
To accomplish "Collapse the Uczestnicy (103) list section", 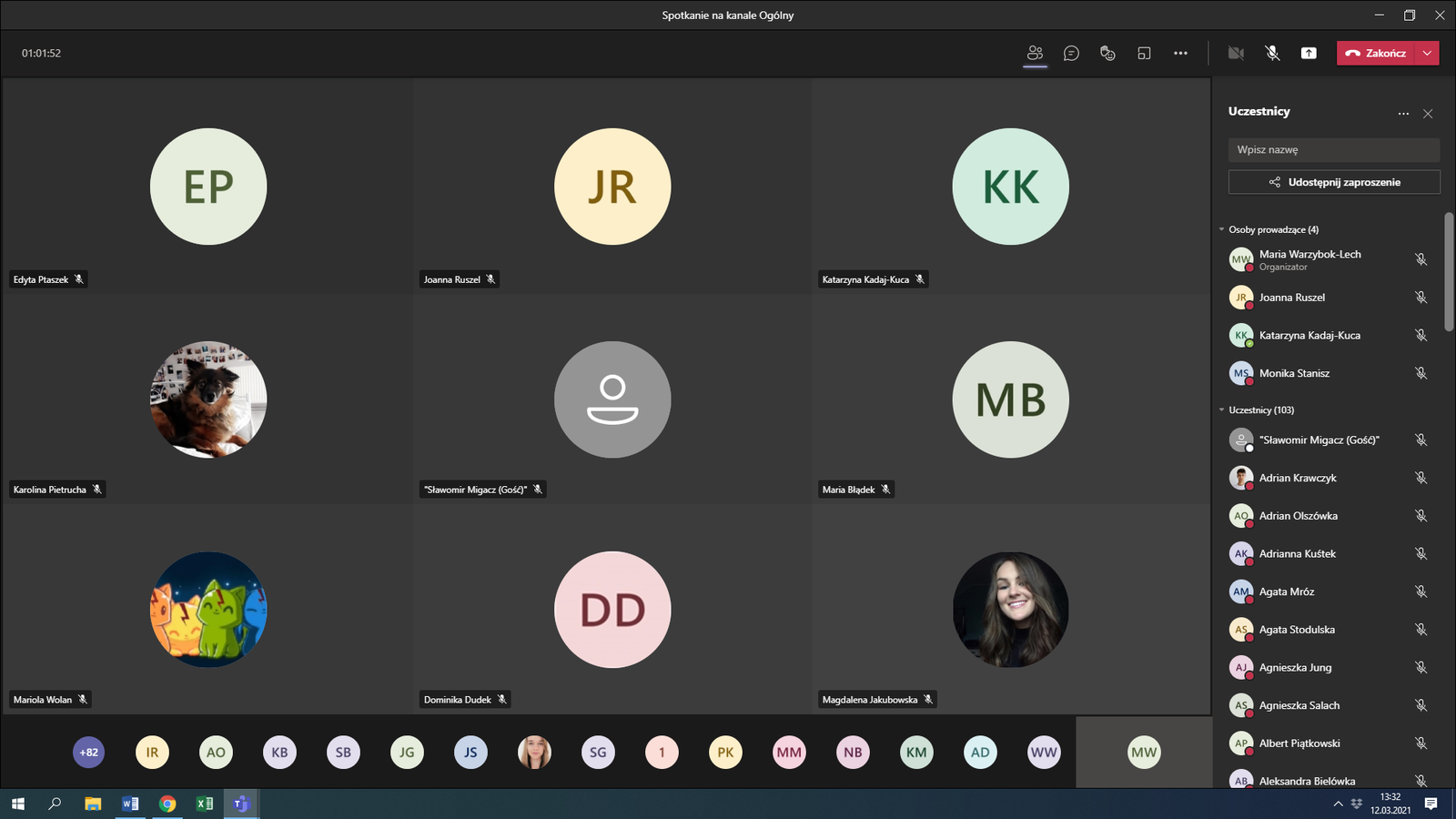I will pos(1222,410).
